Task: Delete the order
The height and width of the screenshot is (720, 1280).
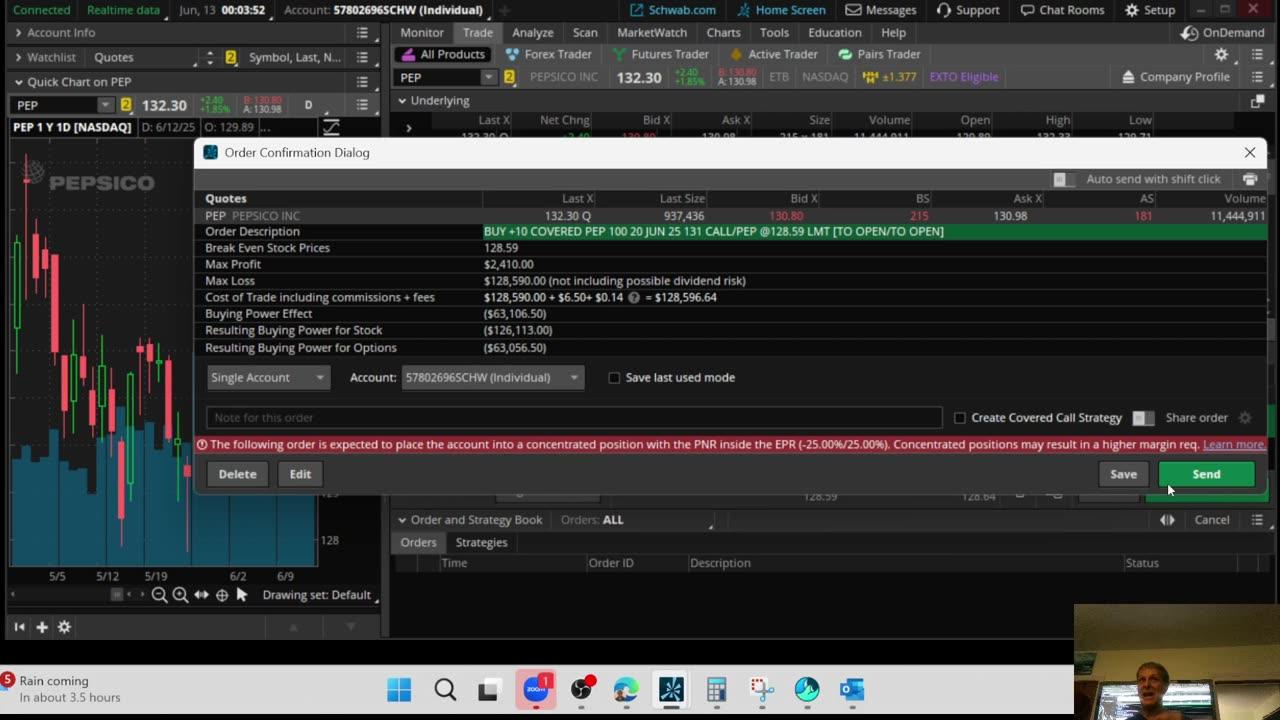Action: 237,474
